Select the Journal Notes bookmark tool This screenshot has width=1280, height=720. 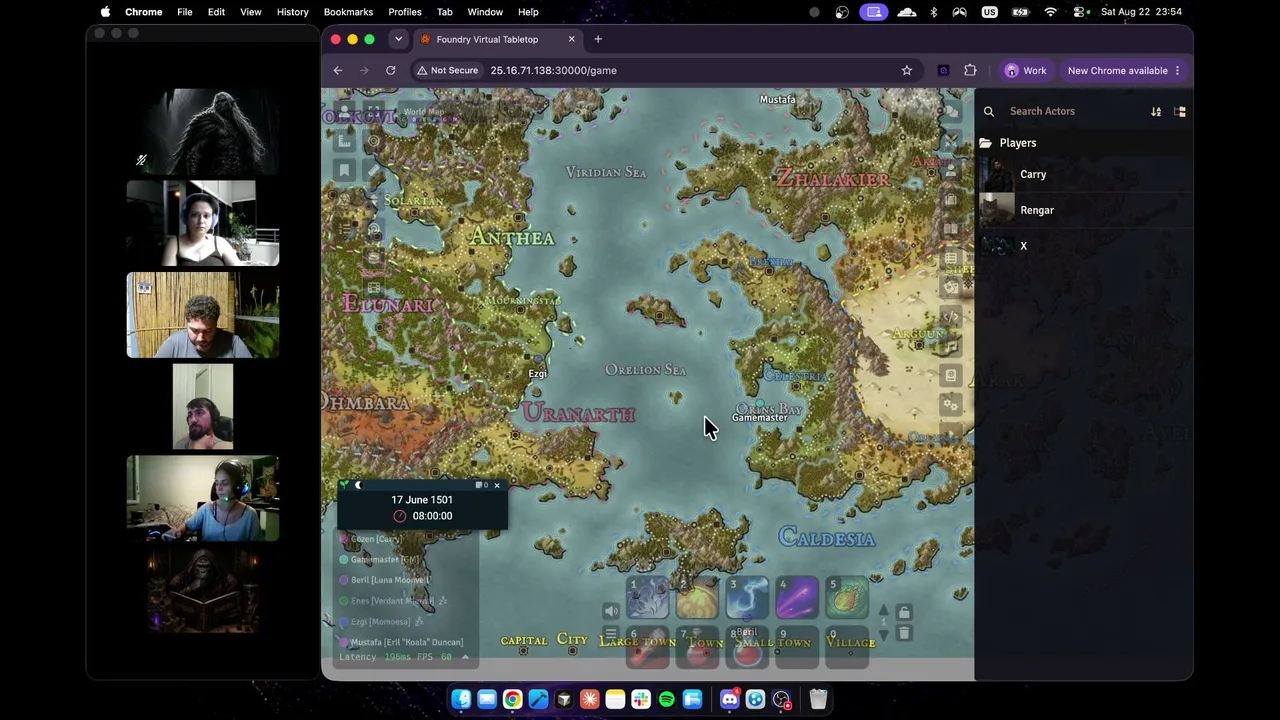click(x=345, y=171)
